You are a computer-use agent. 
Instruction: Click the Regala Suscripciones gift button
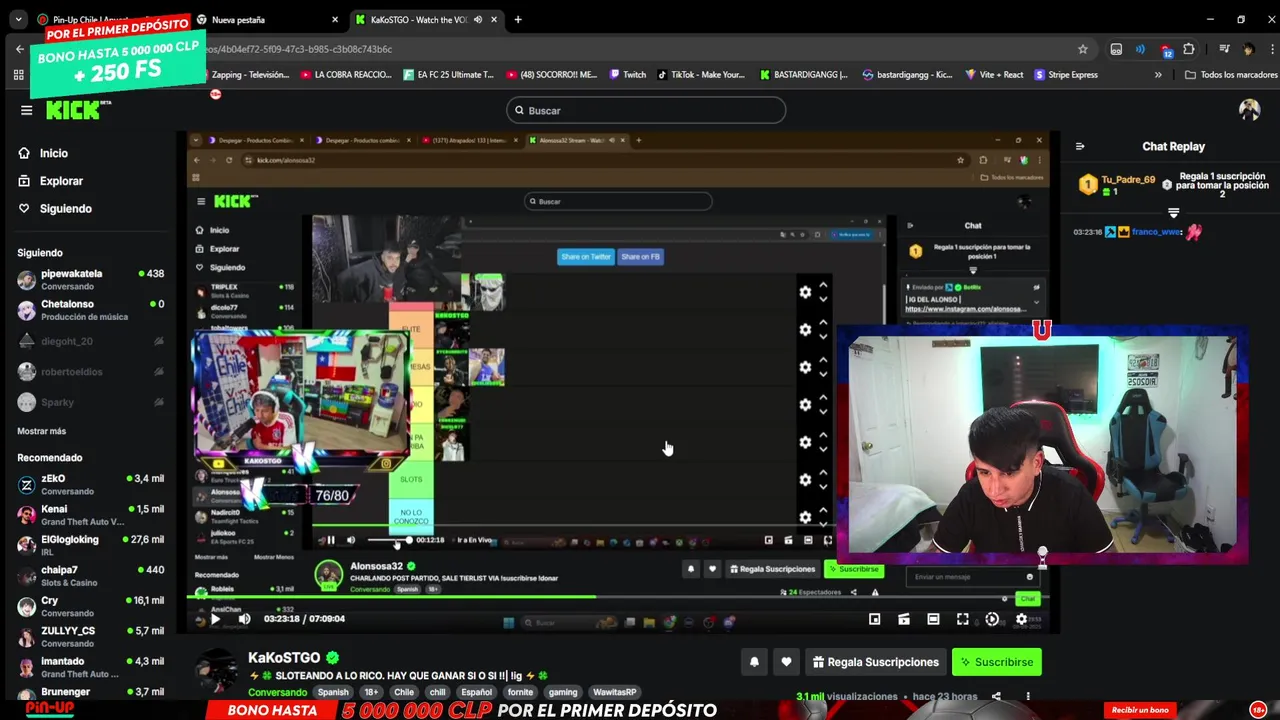pyautogui.click(x=876, y=662)
